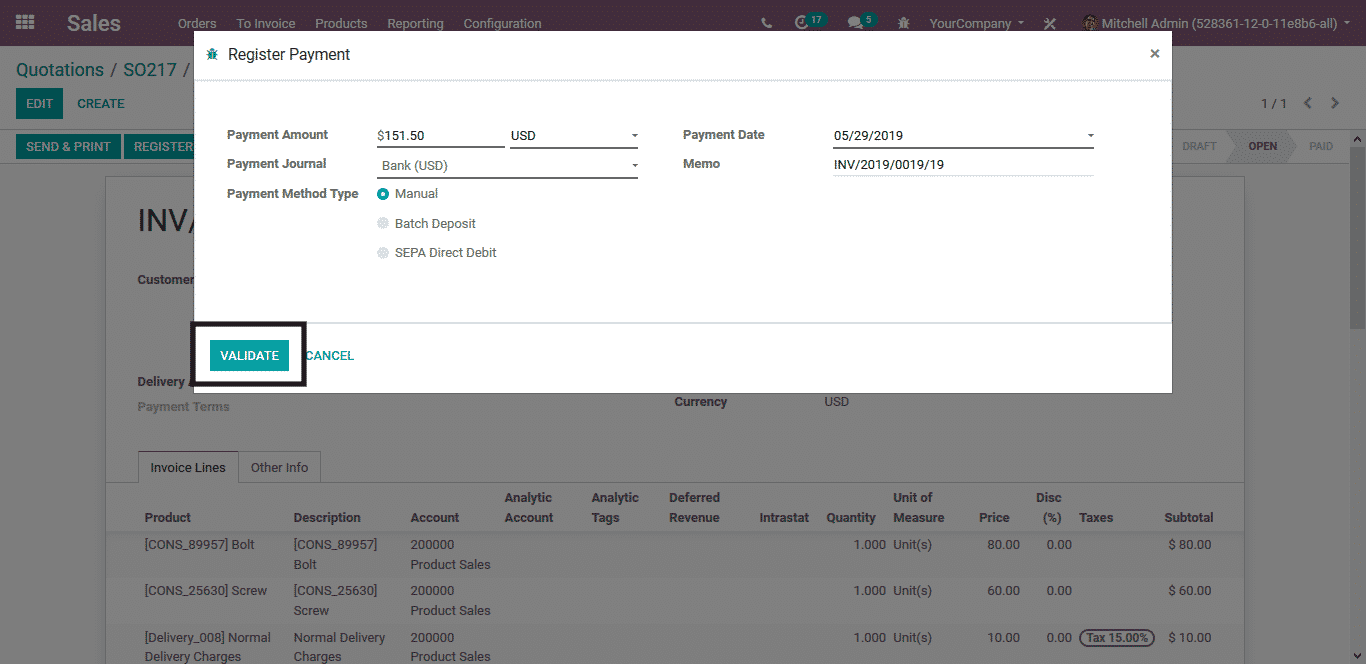Switch to the Other Info tab
The image size is (1366, 664).
click(279, 467)
